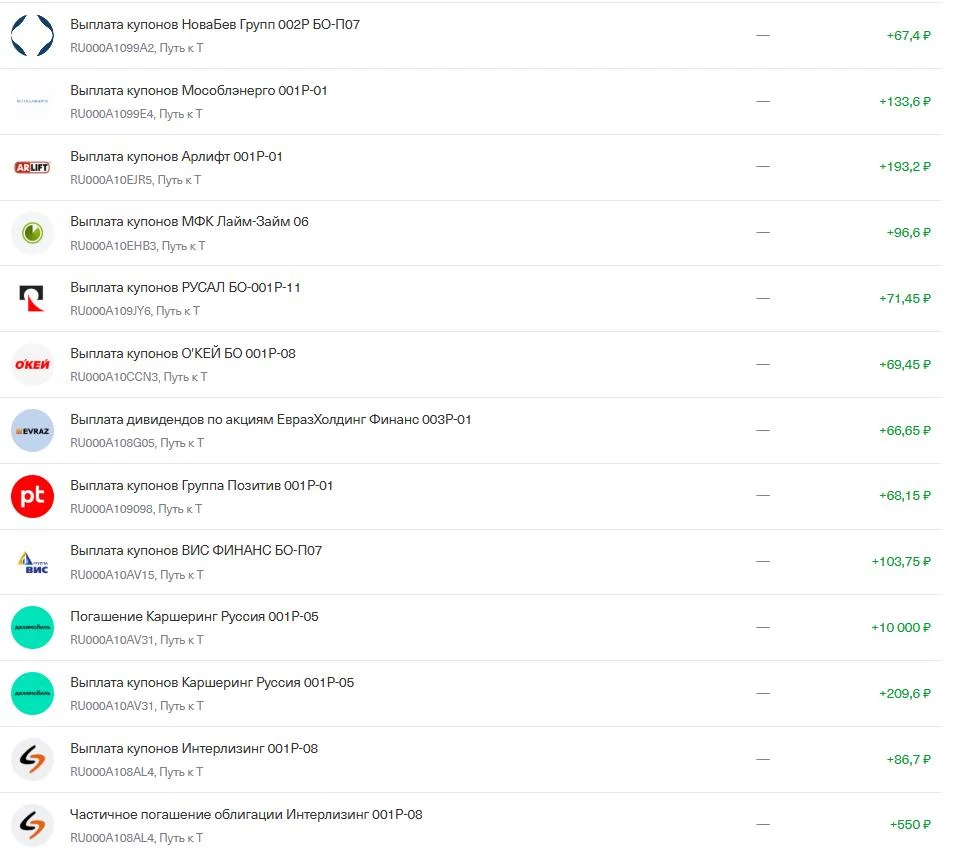Click the Интерлизинг logo in Частичное погашение row
The height and width of the screenshot is (858, 956).
(x=32, y=825)
